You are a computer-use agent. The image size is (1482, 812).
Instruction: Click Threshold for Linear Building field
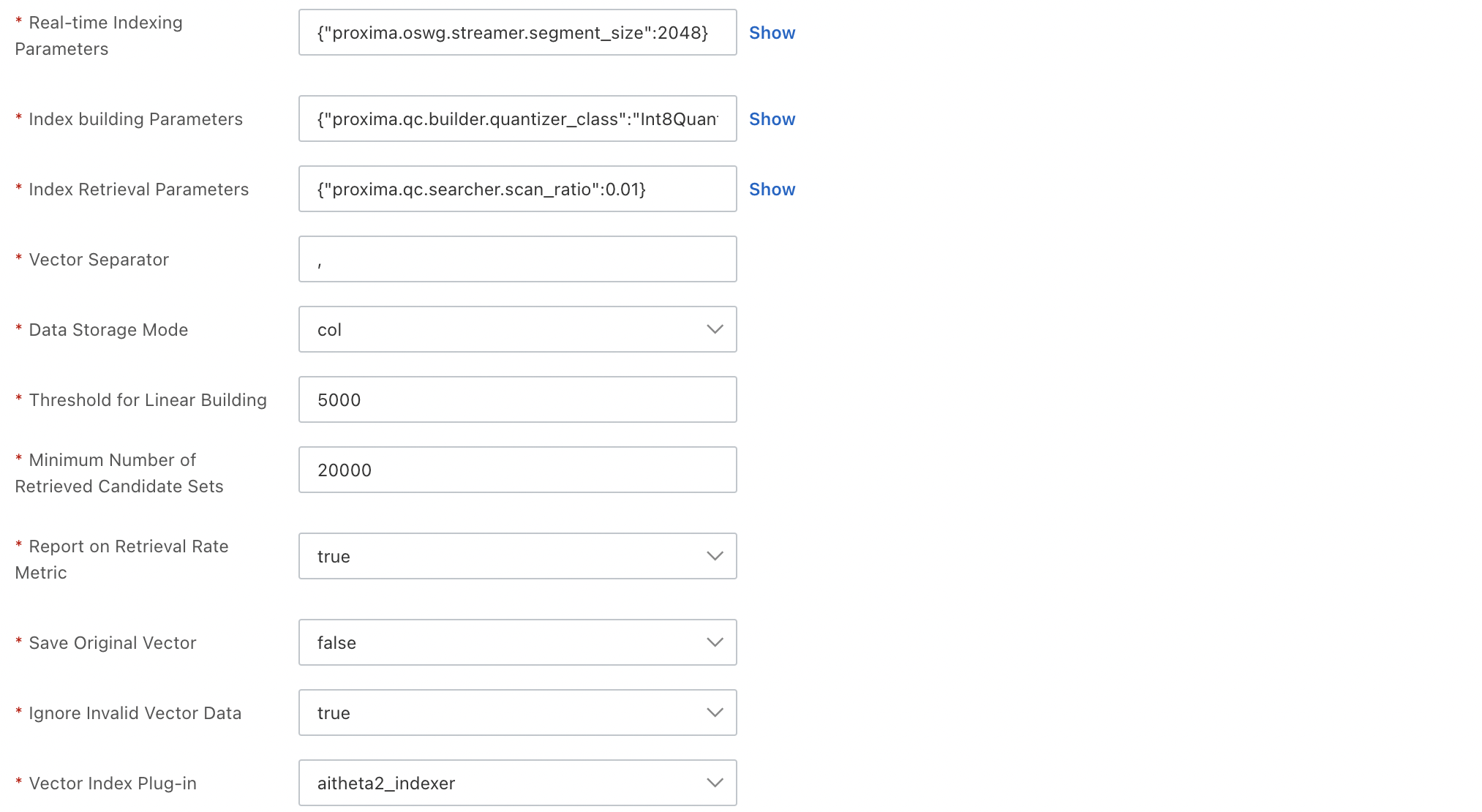click(x=517, y=400)
